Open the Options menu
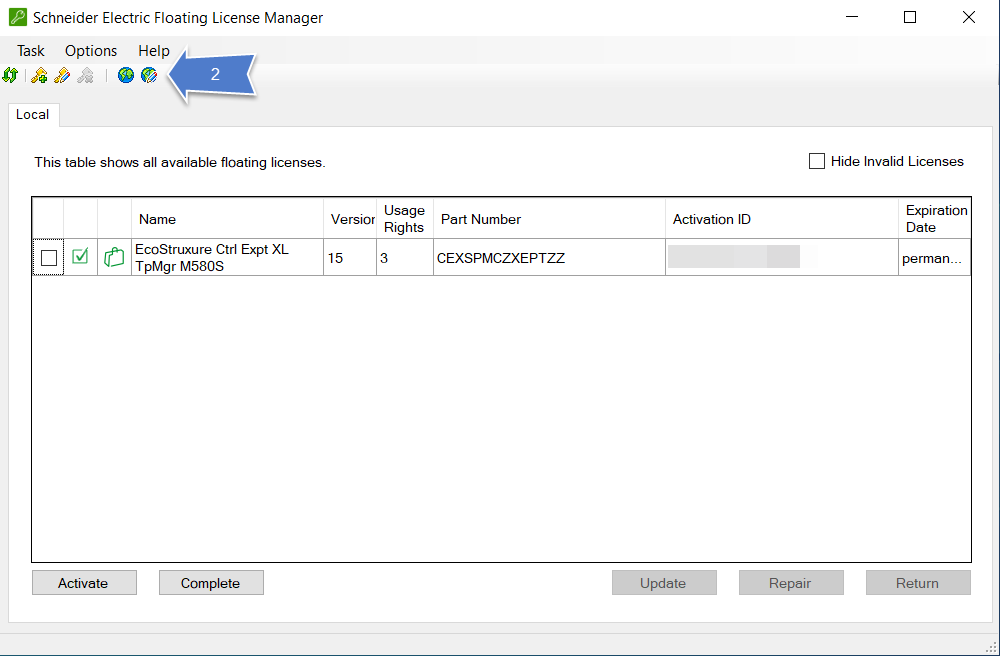Image resolution: width=1000 pixels, height=656 pixels. tap(91, 50)
